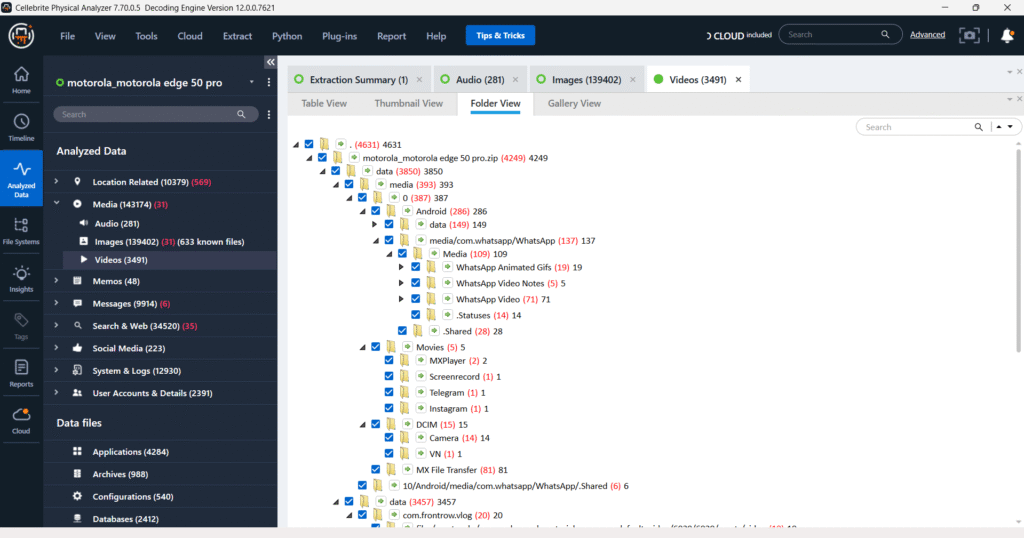Open the Home sidebar icon
This screenshot has width=1024, height=538.
click(21, 80)
